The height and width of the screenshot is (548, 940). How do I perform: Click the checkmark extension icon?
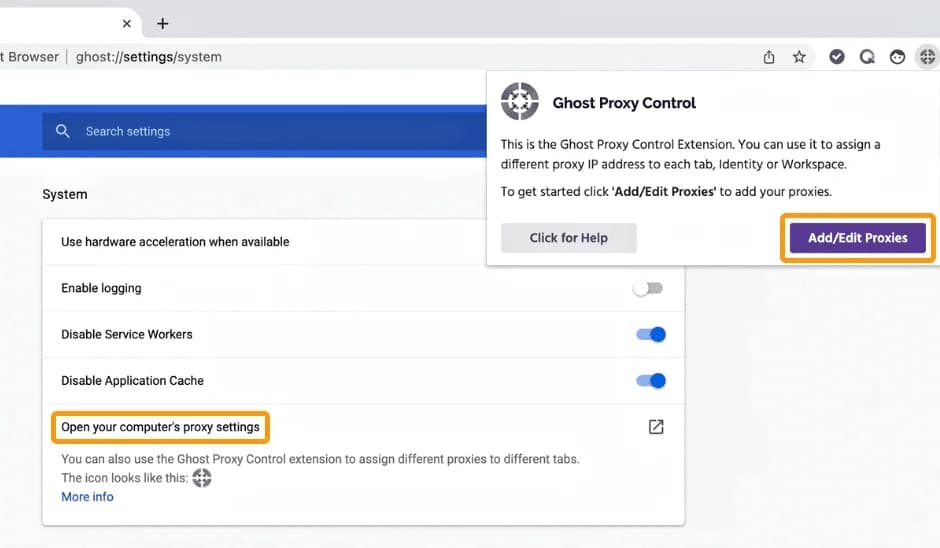coord(837,57)
